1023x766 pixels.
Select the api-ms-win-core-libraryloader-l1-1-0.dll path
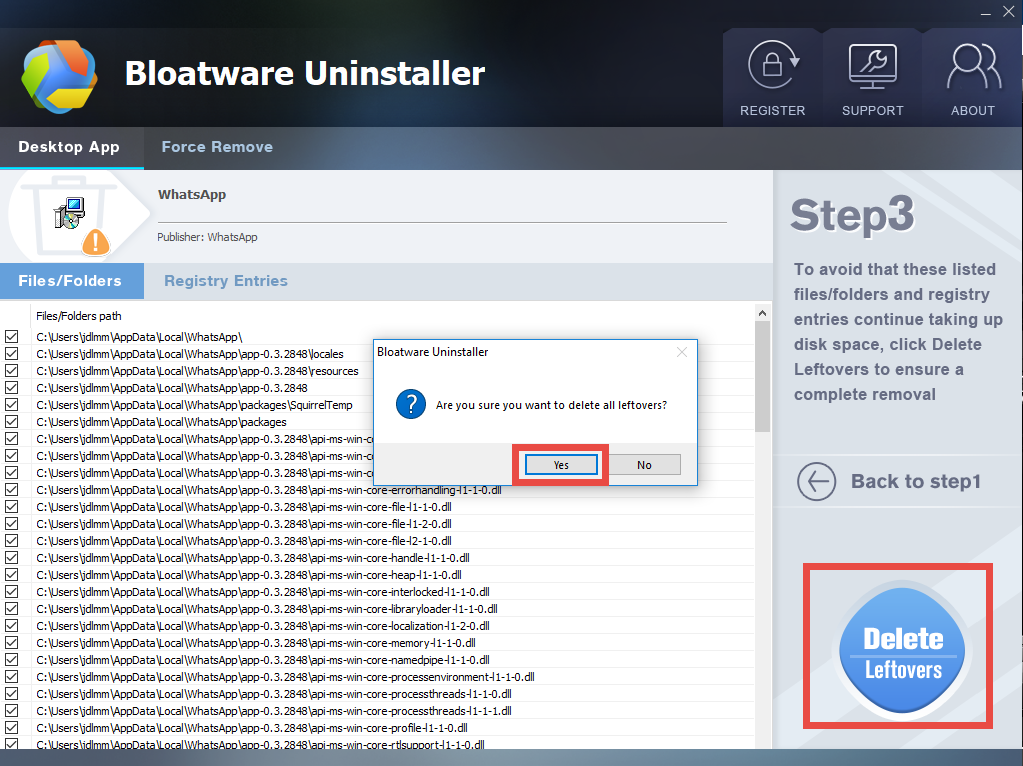tap(267, 609)
